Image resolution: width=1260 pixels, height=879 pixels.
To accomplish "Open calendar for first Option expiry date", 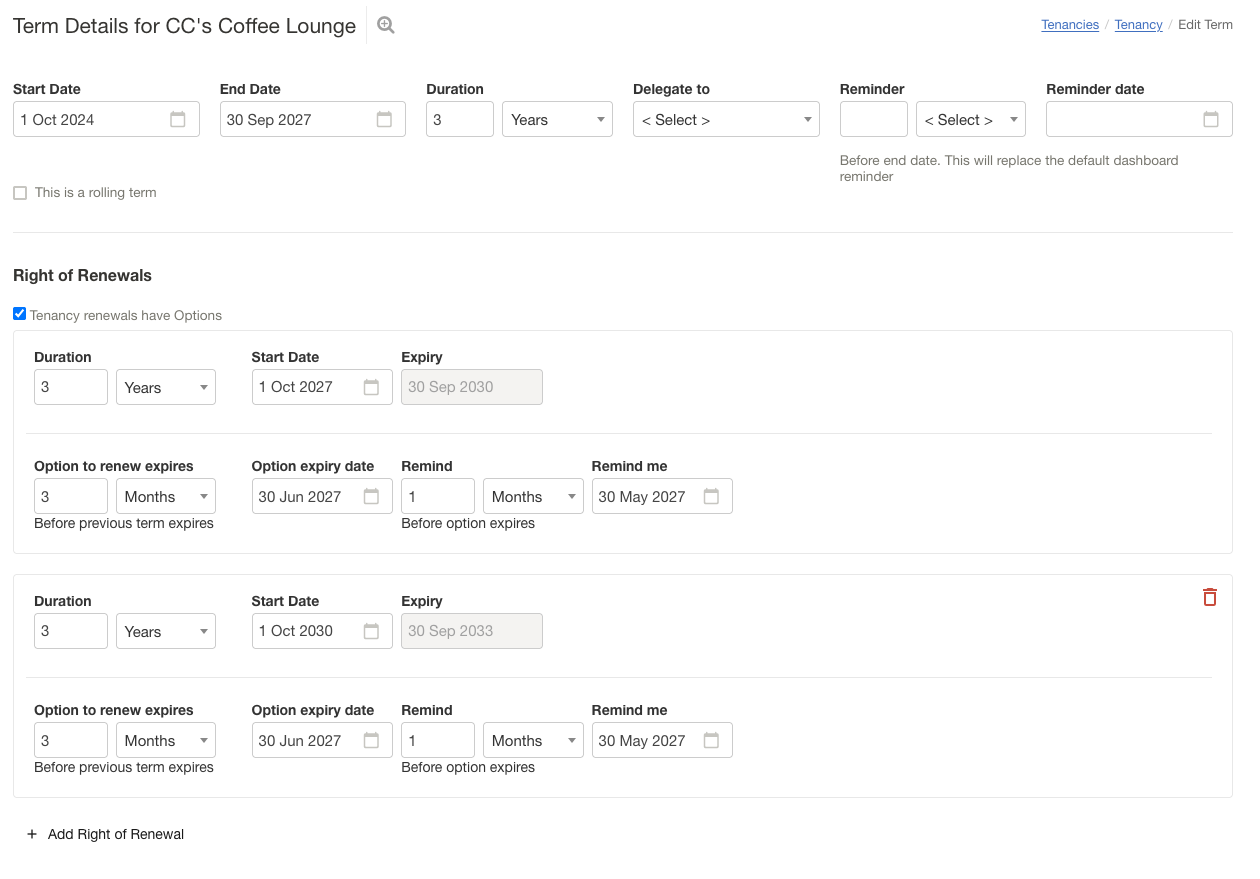I will tap(371, 497).
